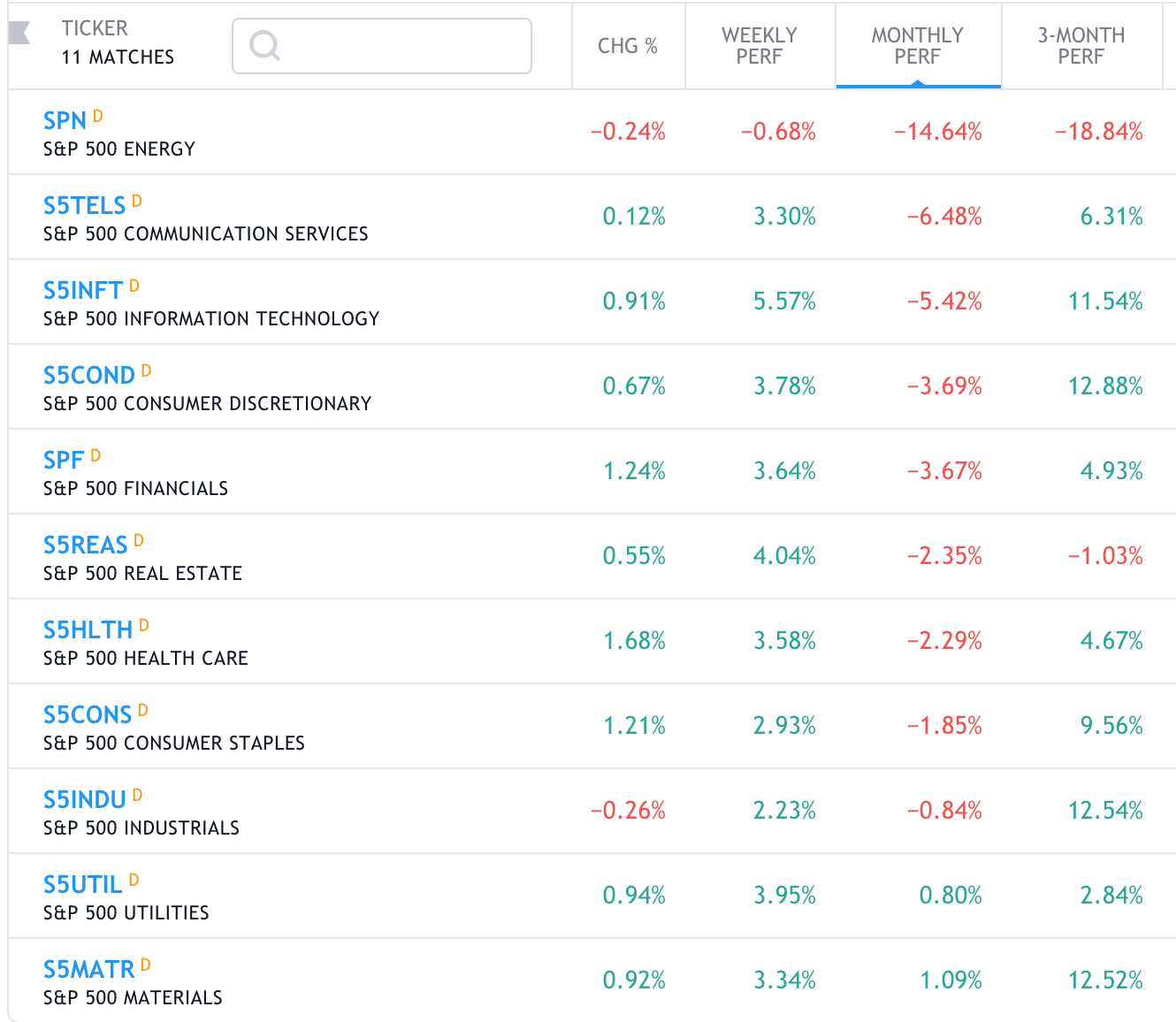Click the D badge beside S5MATR
The height and width of the screenshot is (1022, 1176).
146,965
